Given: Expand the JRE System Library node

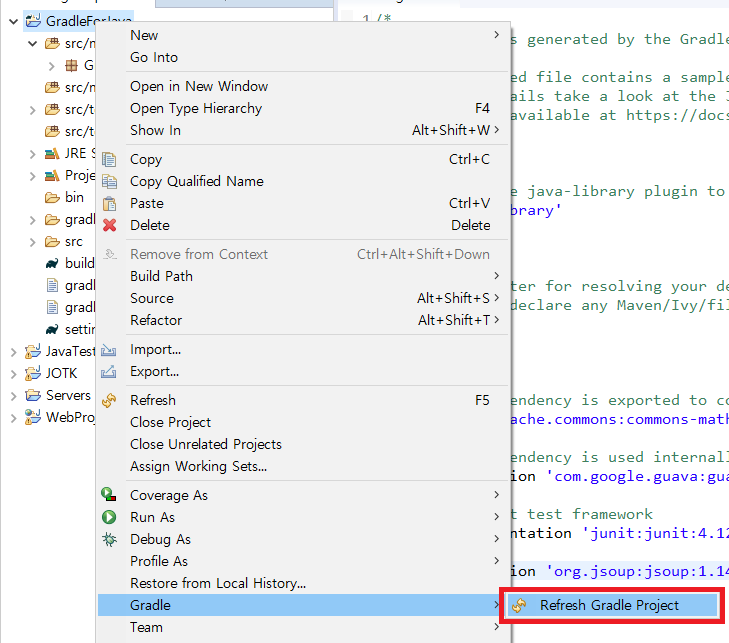Looking at the screenshot, I should 33,154.
